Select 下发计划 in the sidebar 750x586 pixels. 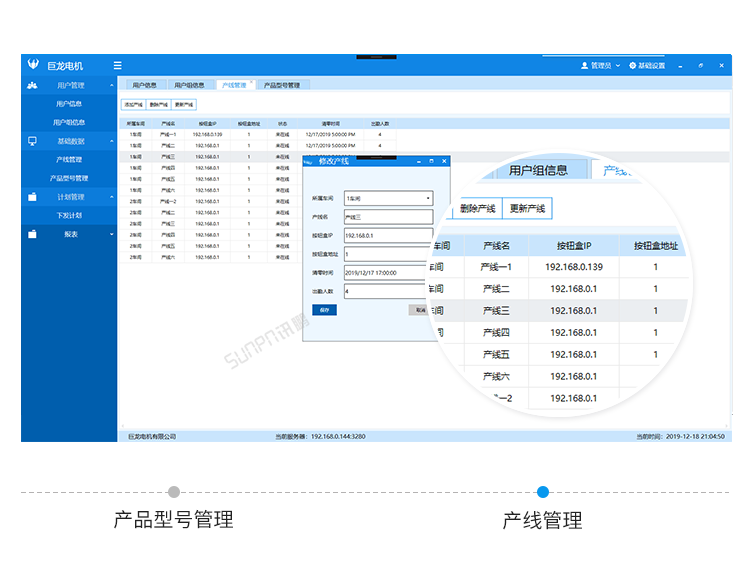point(69,215)
